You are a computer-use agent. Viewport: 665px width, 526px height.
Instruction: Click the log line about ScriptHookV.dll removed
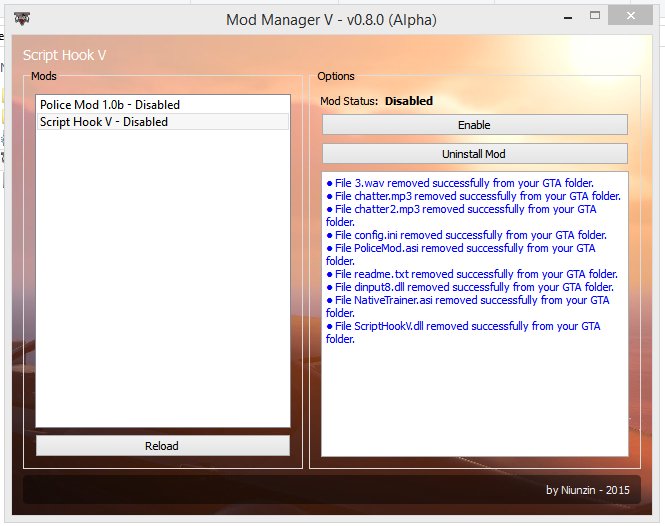pyautogui.click(x=464, y=332)
